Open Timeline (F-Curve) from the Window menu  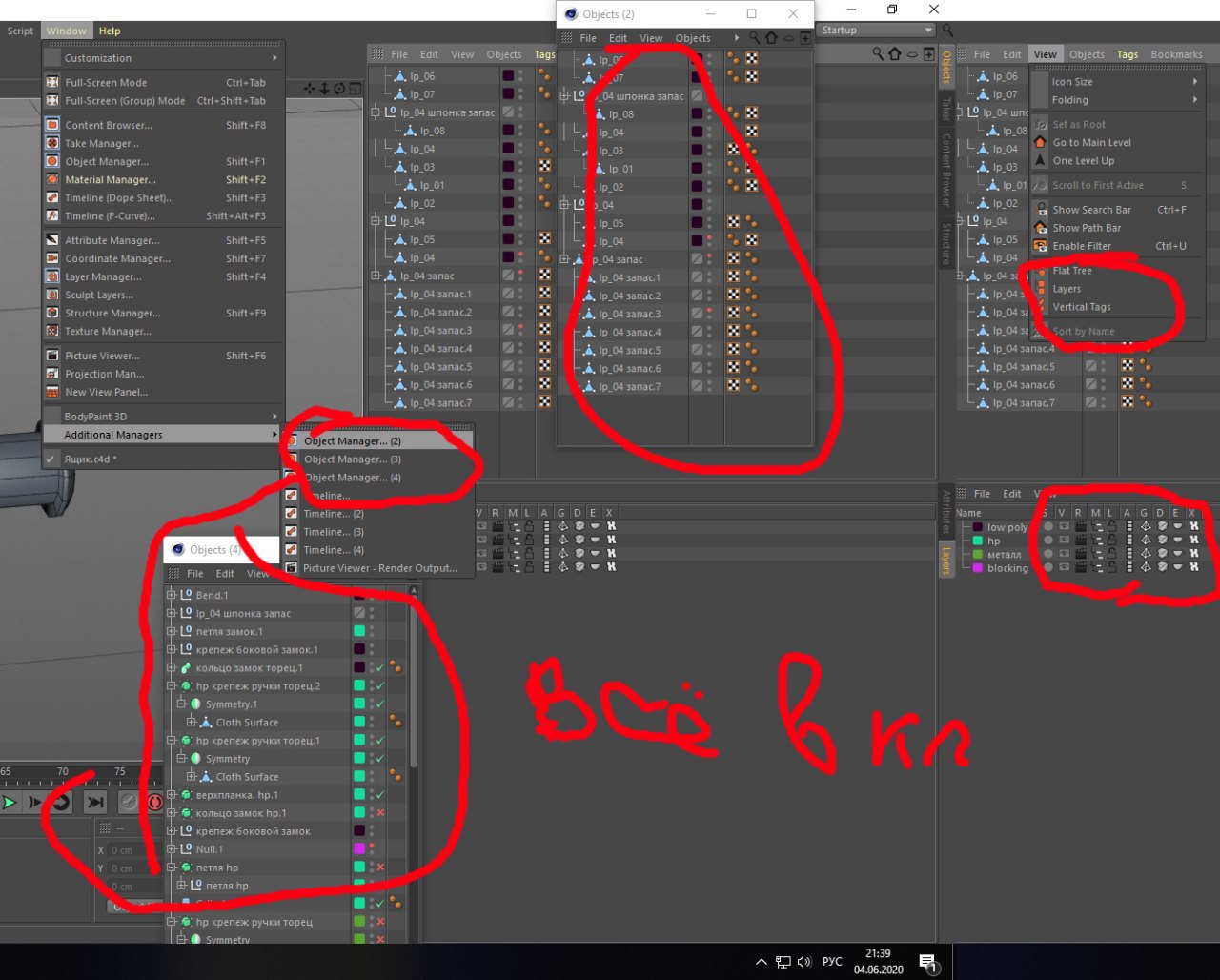(x=111, y=215)
